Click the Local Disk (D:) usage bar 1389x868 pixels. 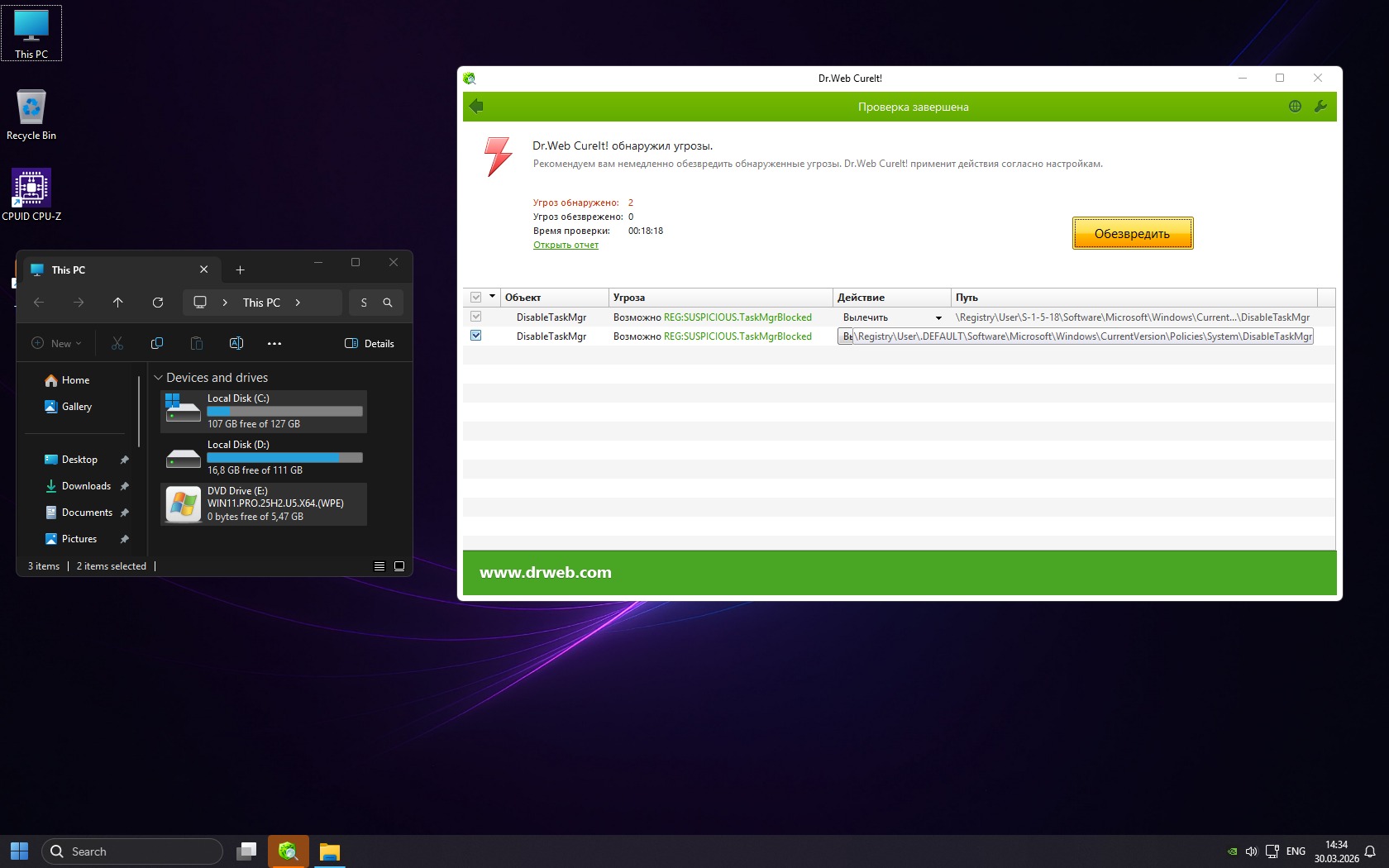[x=284, y=457]
